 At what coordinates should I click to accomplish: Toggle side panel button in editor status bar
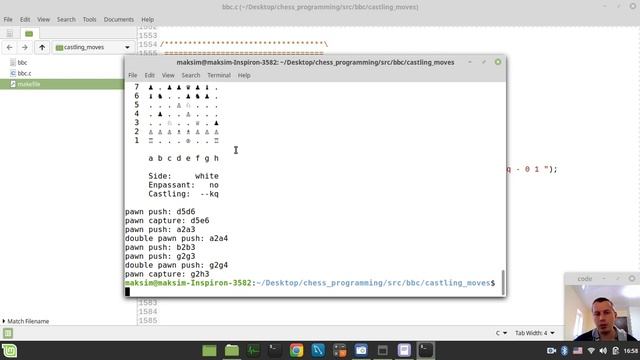pos(8,333)
